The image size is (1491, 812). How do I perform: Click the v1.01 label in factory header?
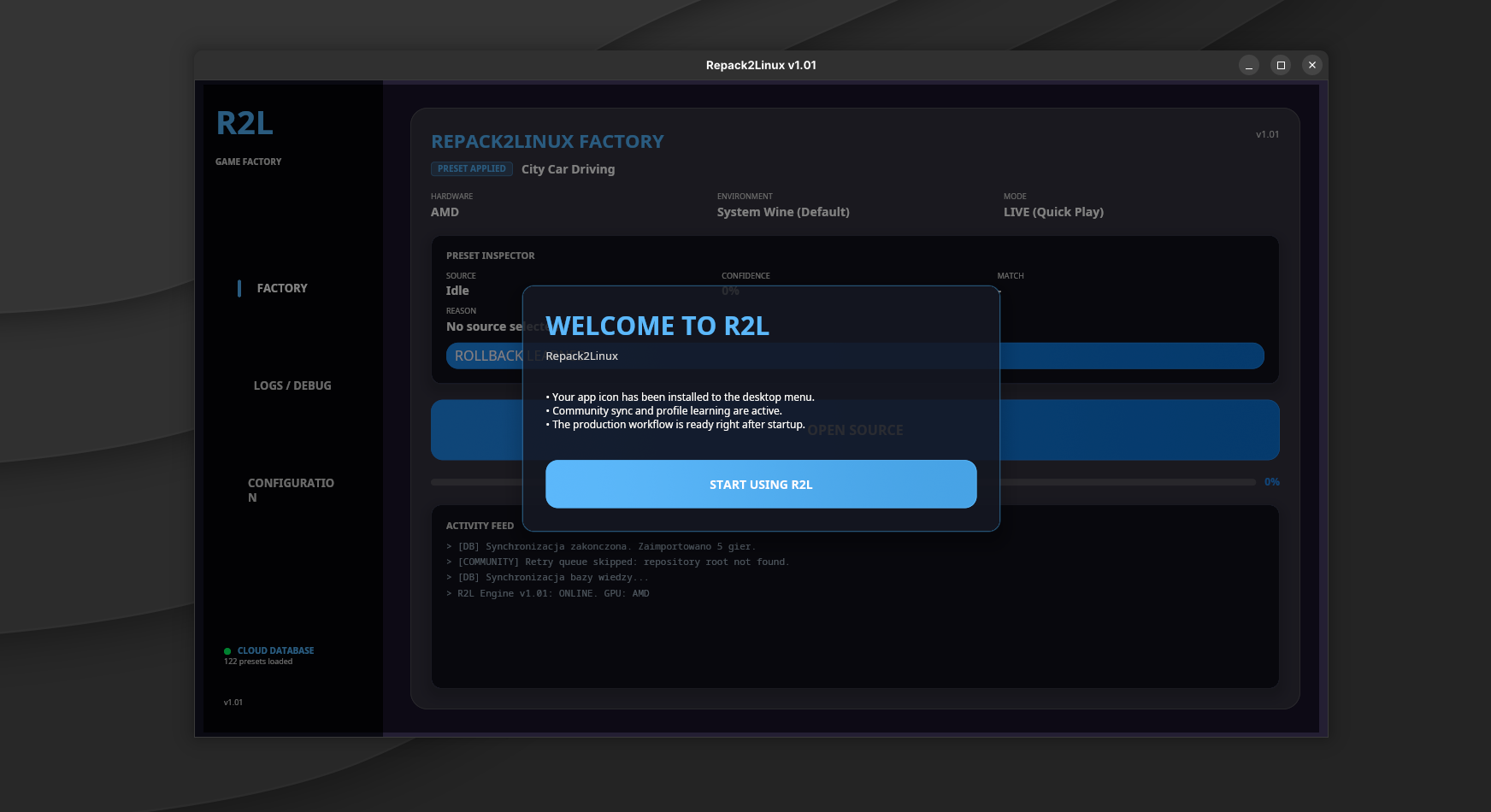[1267, 134]
